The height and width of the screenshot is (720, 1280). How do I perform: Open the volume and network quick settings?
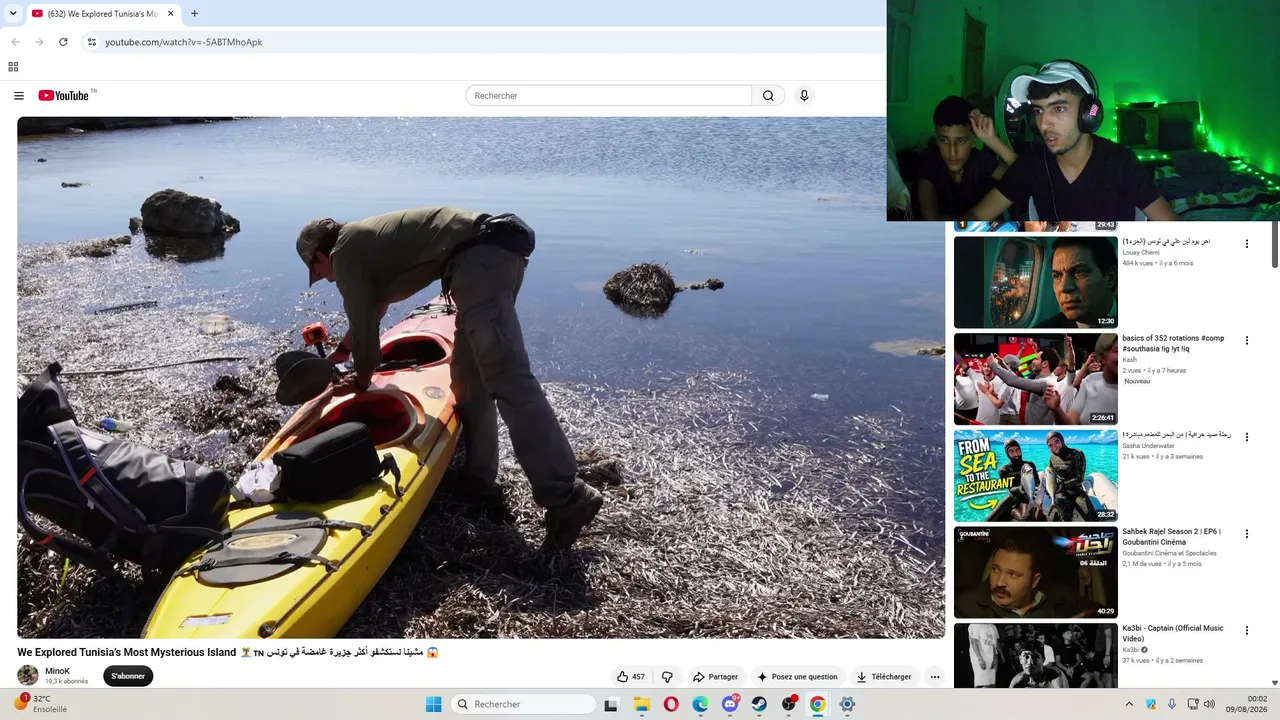(1202, 704)
